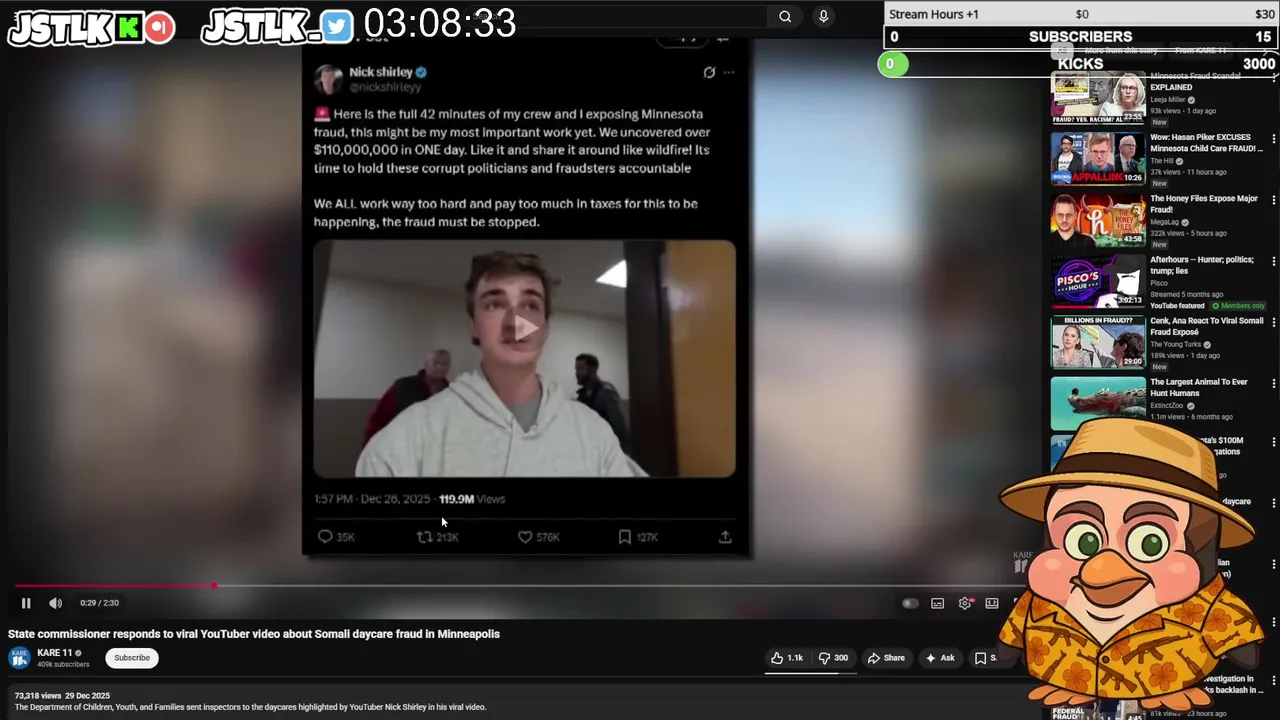Dislike the video with thumbs-down 300
1280x720 pixels.
point(833,658)
